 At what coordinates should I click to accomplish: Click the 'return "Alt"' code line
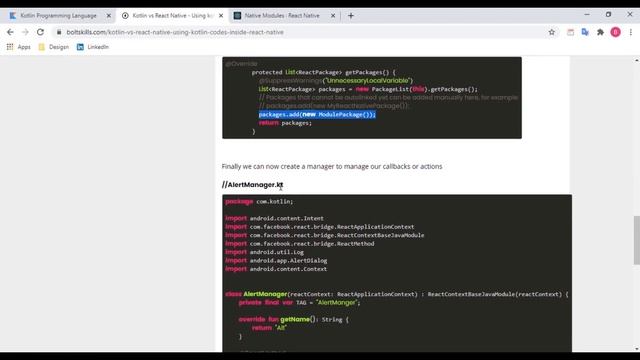pyautogui.click(x=269, y=328)
